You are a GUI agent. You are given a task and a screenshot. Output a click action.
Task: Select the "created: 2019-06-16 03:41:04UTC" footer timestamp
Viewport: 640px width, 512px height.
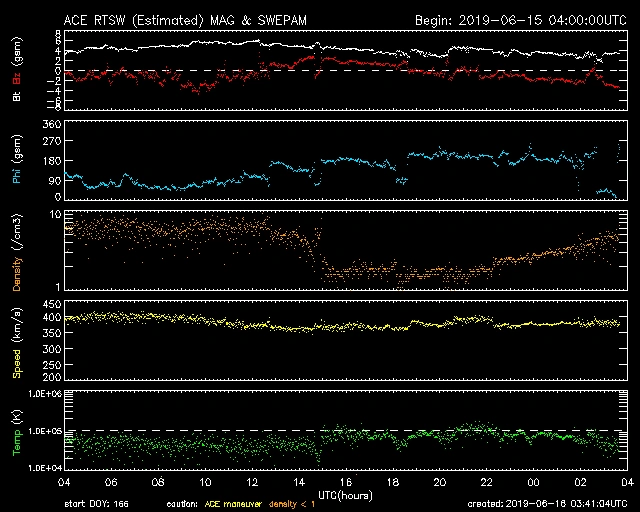click(x=547, y=504)
